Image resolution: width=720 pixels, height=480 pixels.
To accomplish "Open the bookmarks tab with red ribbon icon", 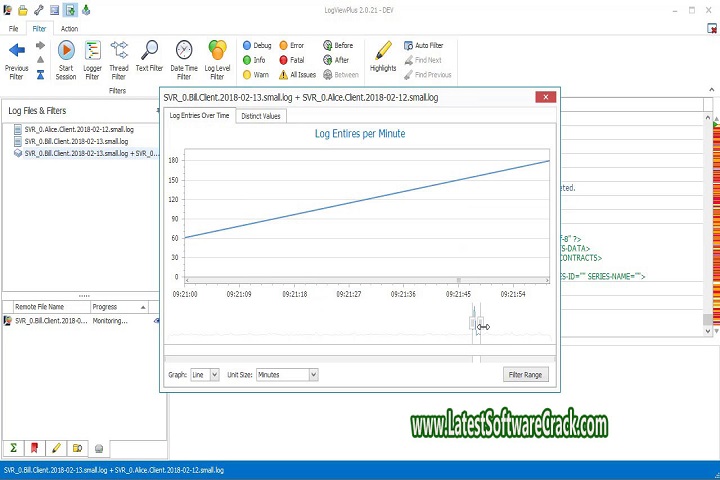I will (x=35, y=448).
